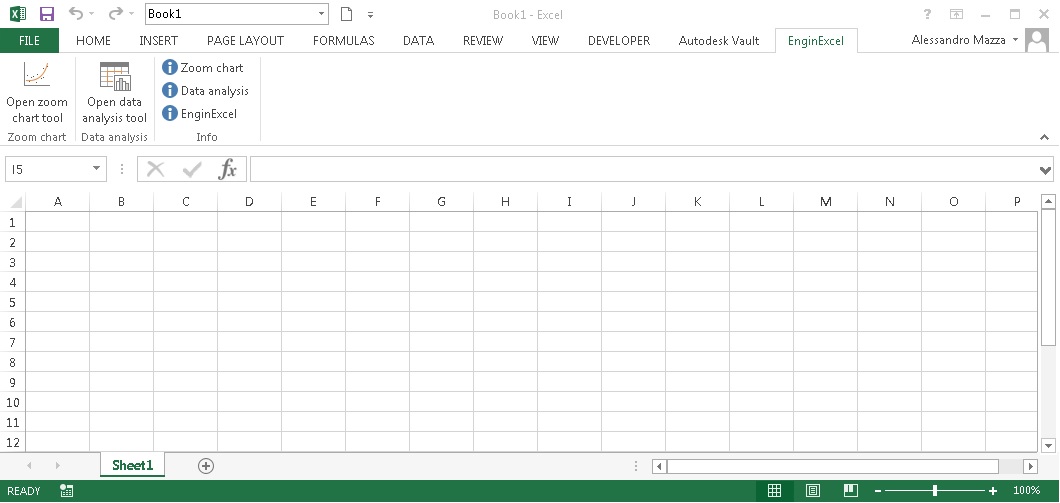Switch to Page Layout view
The width and height of the screenshot is (1060, 503).
(813, 491)
